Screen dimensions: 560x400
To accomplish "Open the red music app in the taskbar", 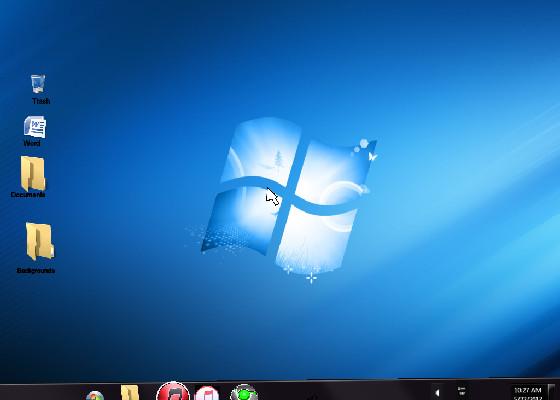I will (173, 391).
